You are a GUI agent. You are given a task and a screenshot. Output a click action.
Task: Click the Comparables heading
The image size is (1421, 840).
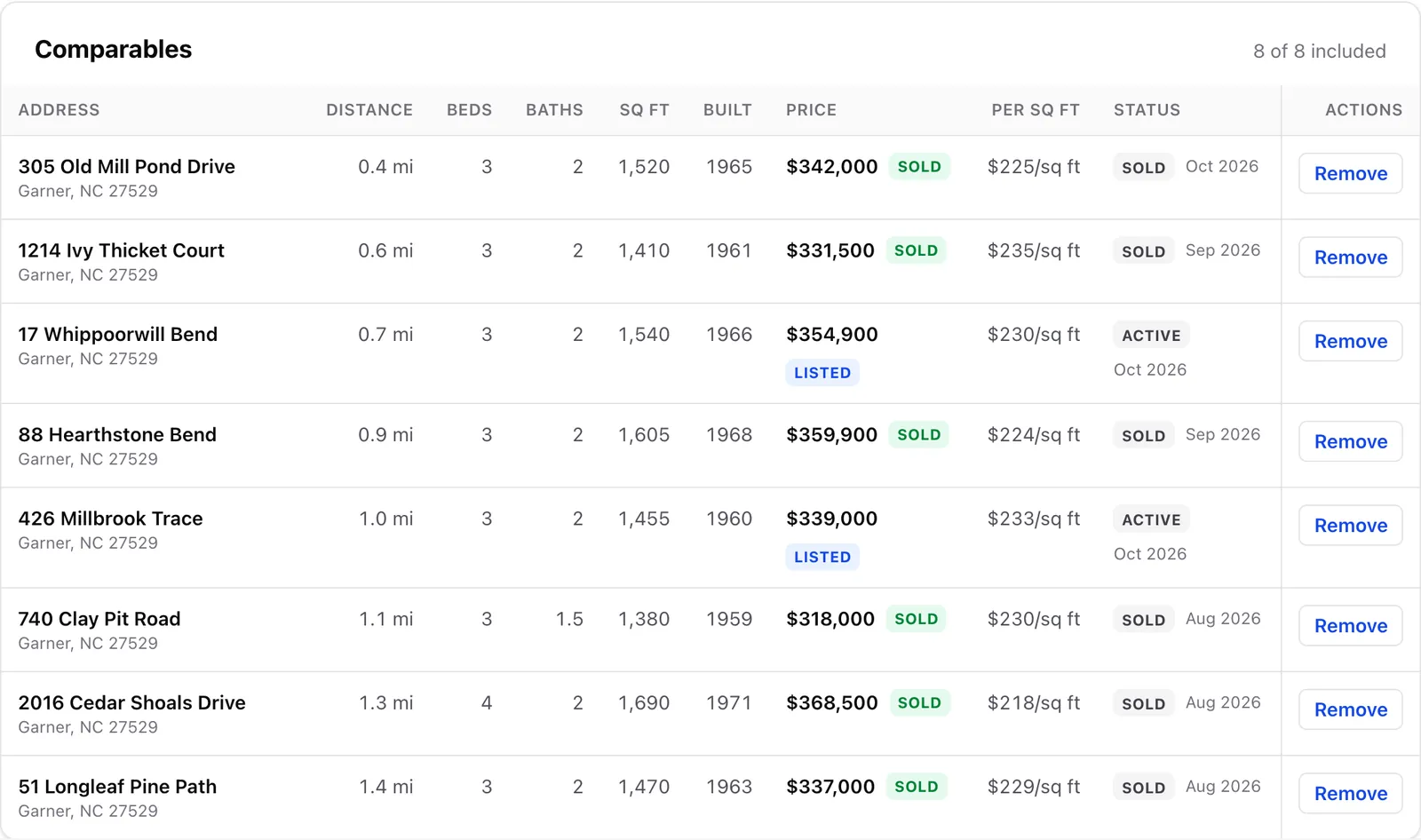coord(113,49)
